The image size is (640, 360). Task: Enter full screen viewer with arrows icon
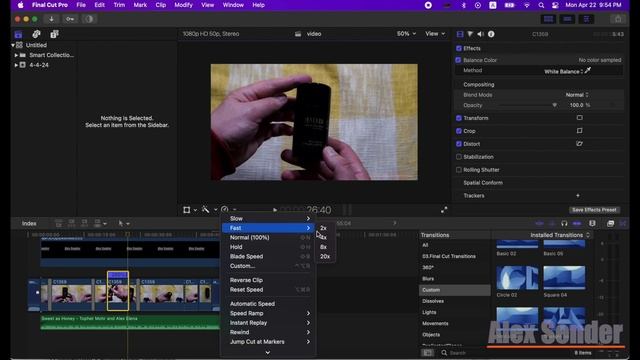[x=444, y=210]
